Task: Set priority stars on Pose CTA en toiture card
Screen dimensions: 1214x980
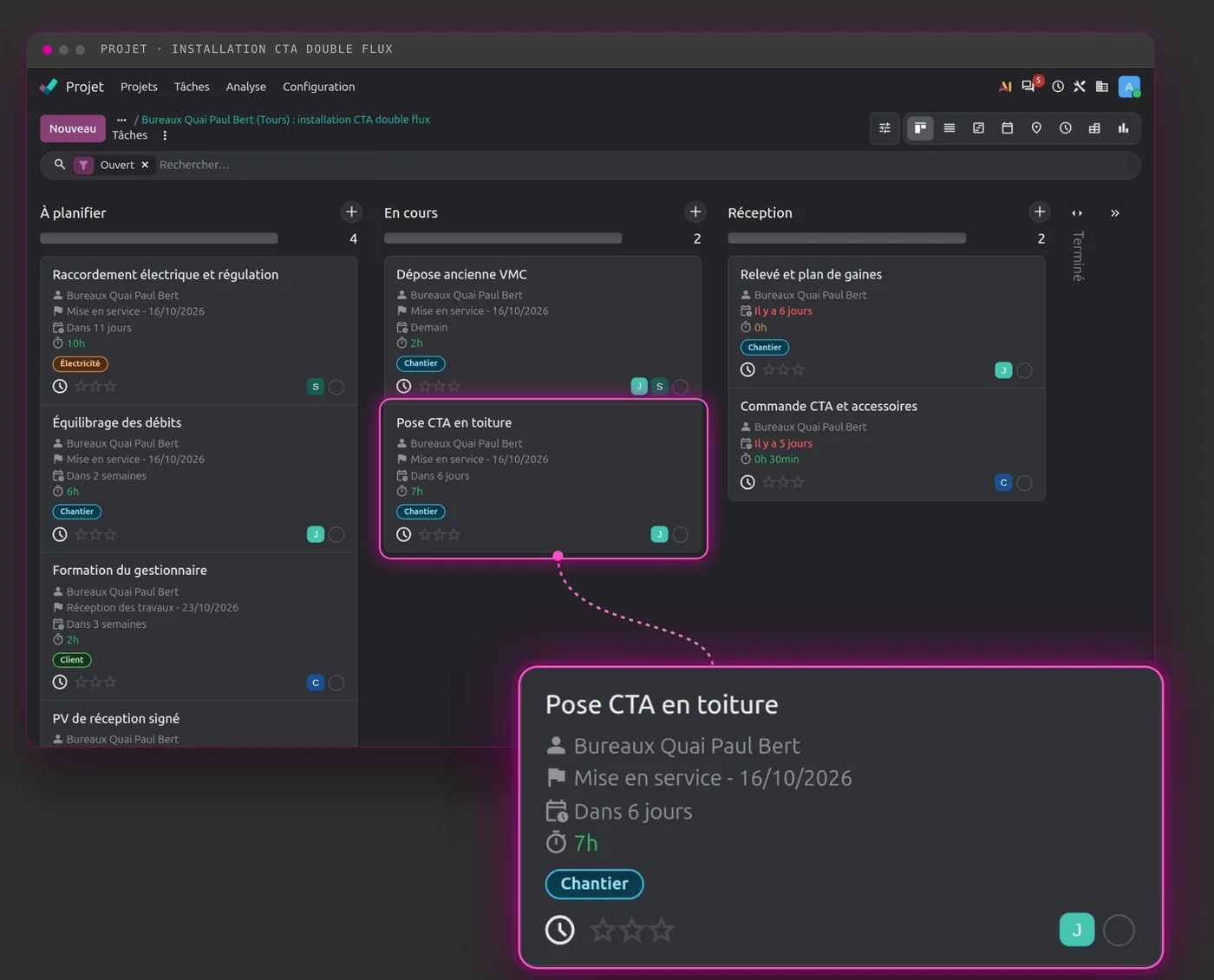Action: [440, 534]
